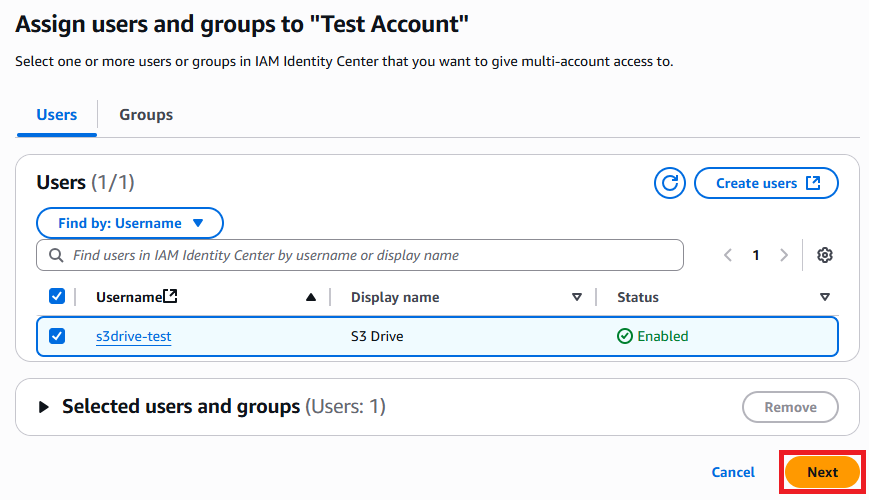Toggle the select-all users checkbox
Viewport: 869px width, 500px height.
[57, 297]
